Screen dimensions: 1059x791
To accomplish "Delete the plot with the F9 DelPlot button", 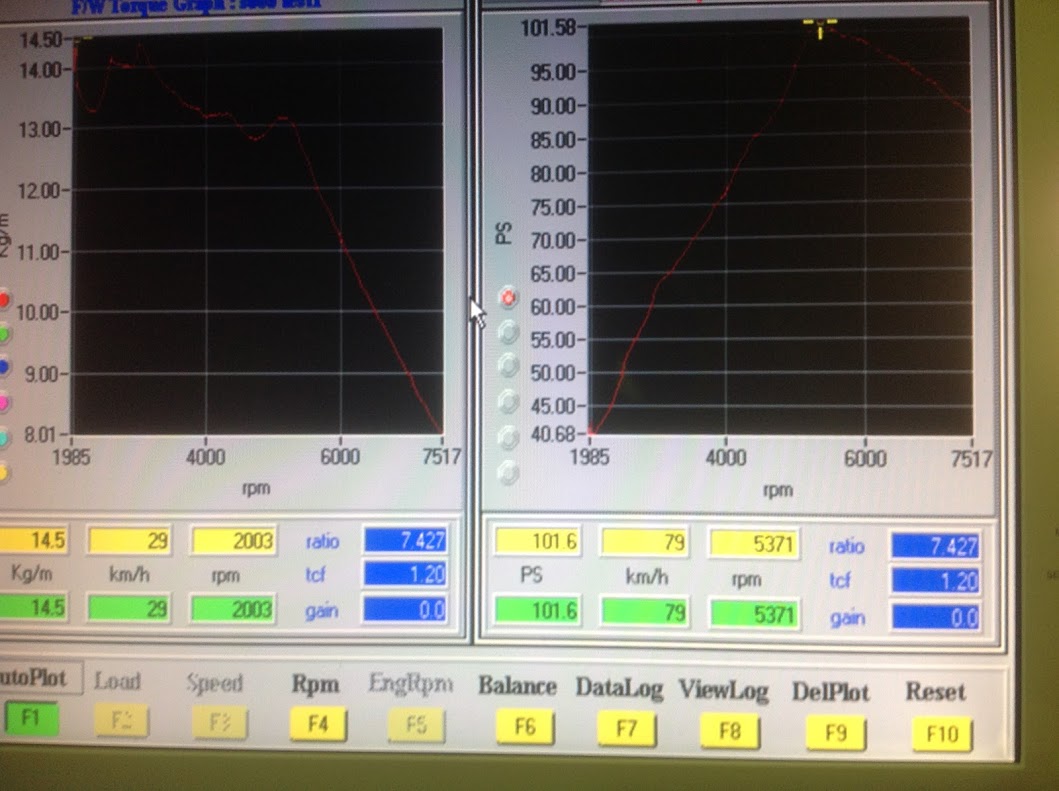I will 835,733.
